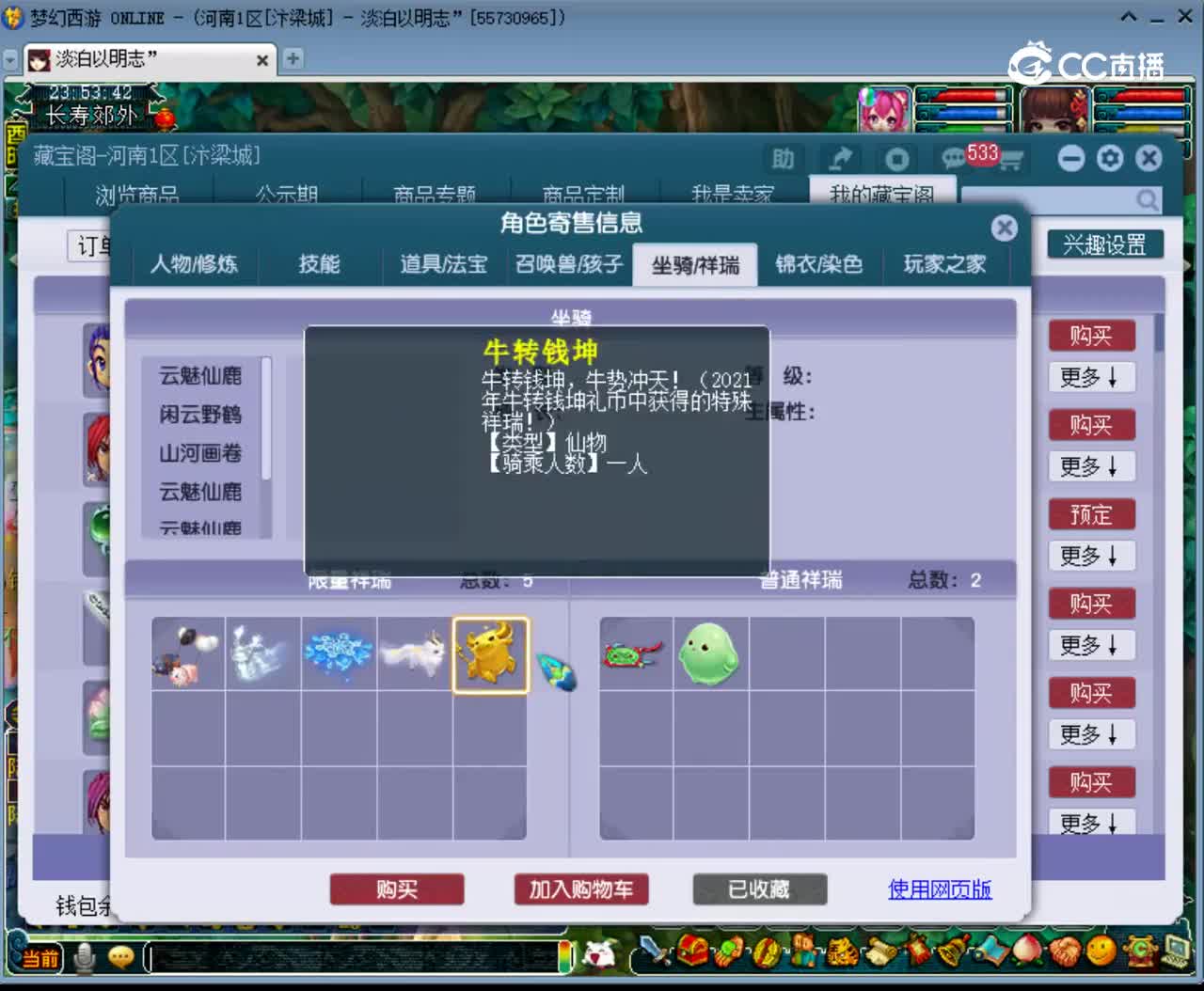Open the scroll icon in bottom bar
The width and height of the screenshot is (1204, 991).
tap(880, 952)
